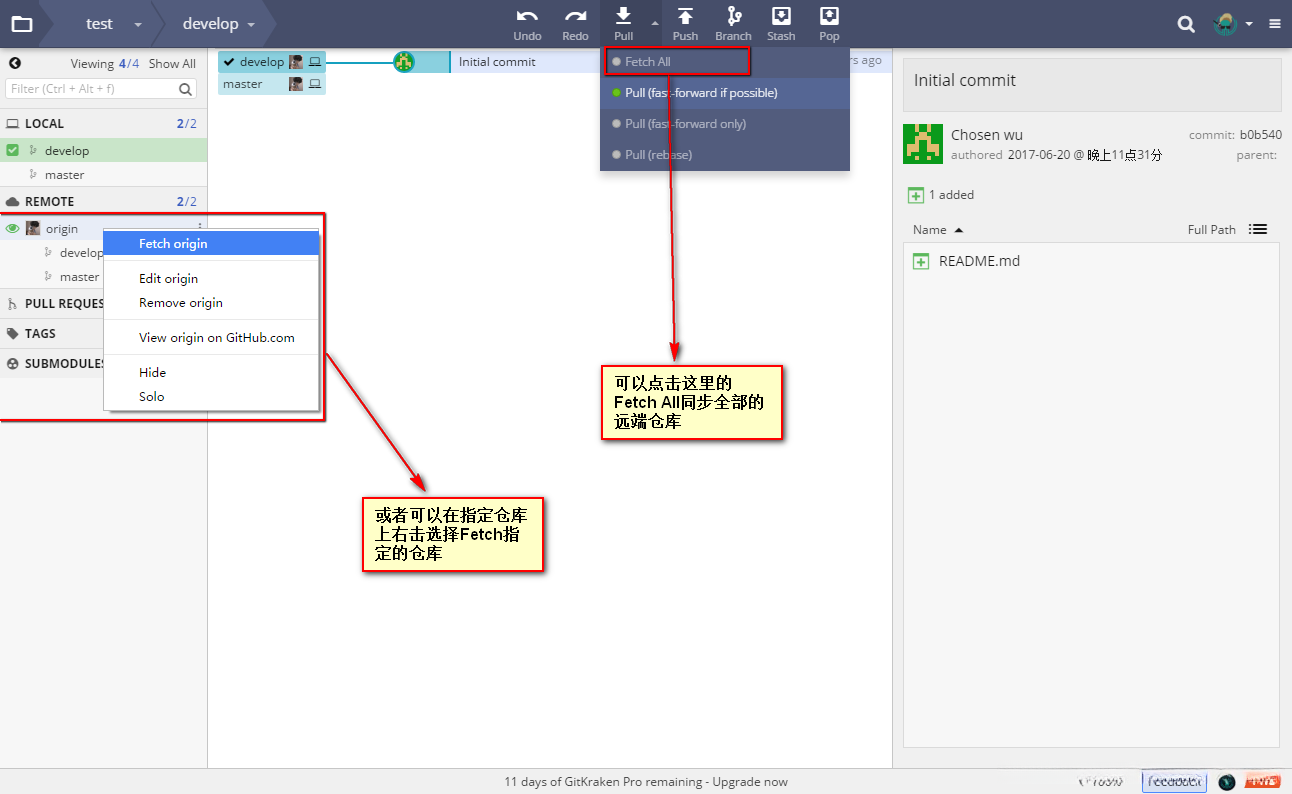The width and height of the screenshot is (1292, 794).
Task: Click the 'master' branch label in the graph
Action: click(x=243, y=84)
